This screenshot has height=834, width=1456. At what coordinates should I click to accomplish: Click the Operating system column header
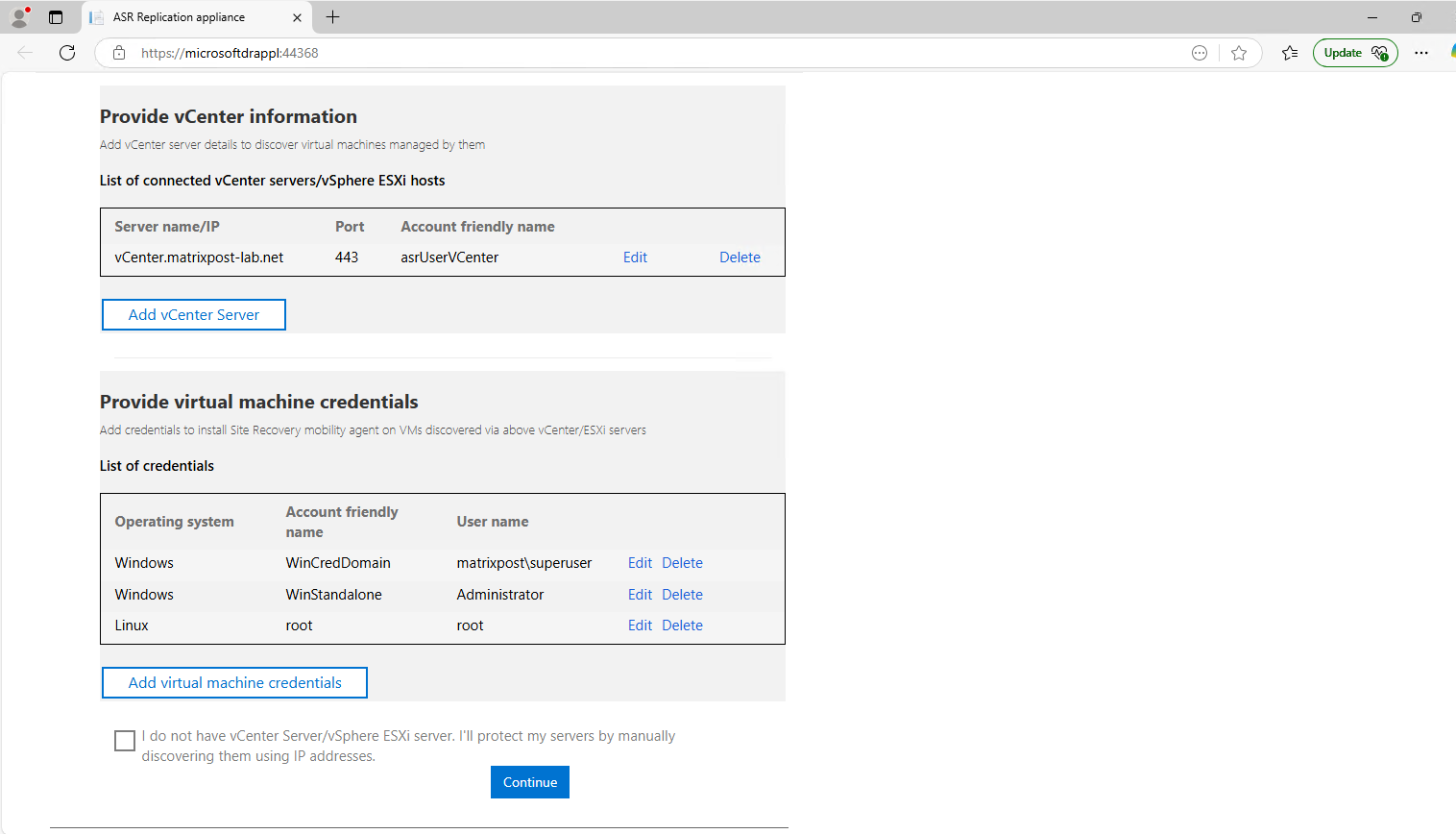[174, 522]
